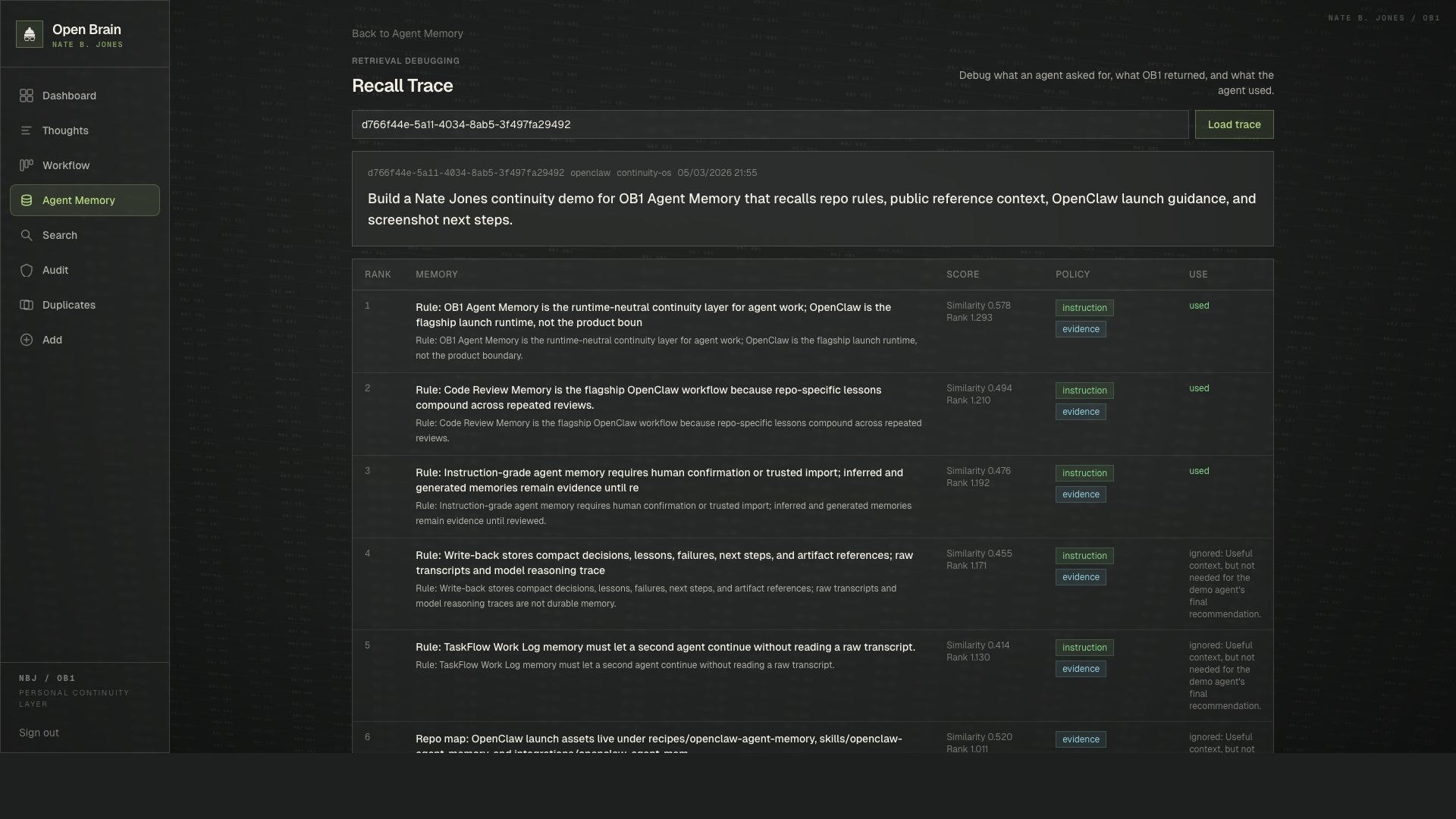Click the Similarity 0.414 score
The width and height of the screenshot is (1456, 819).
tap(978, 645)
